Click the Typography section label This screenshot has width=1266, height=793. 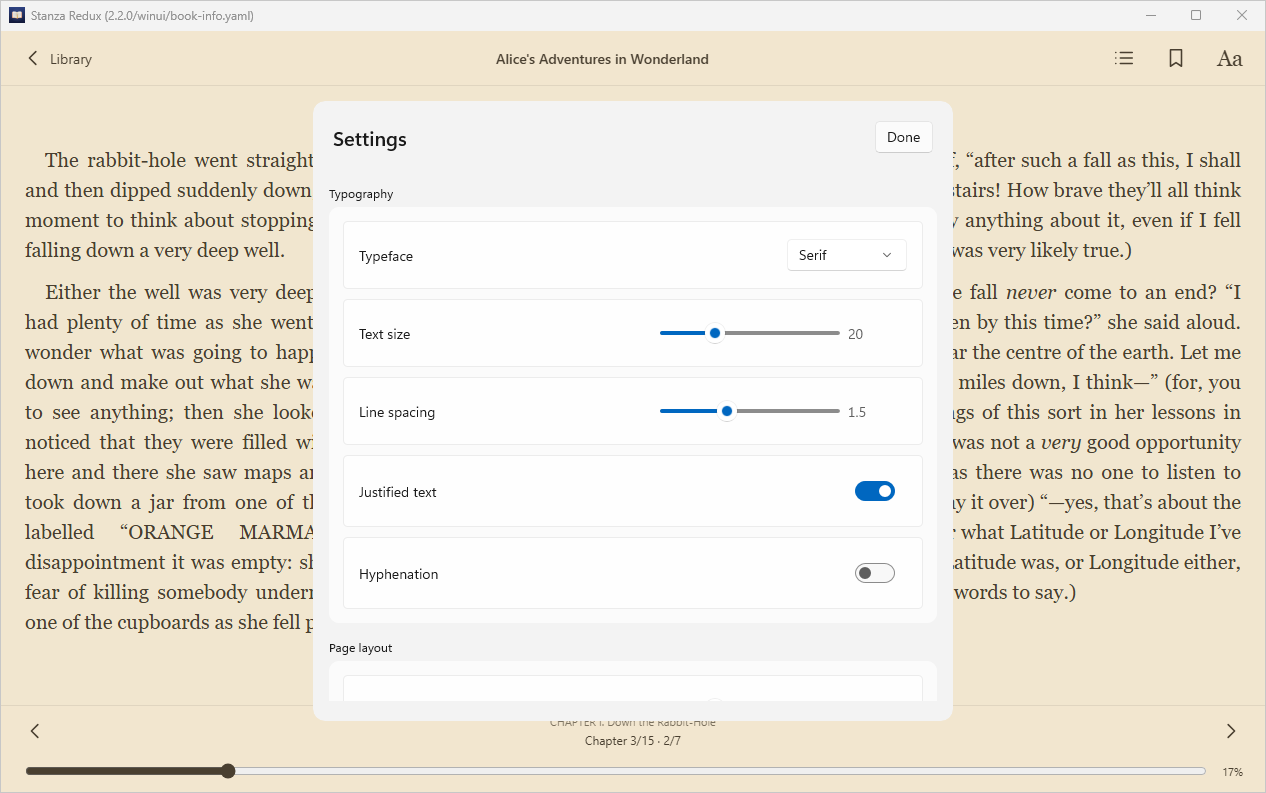(x=361, y=194)
